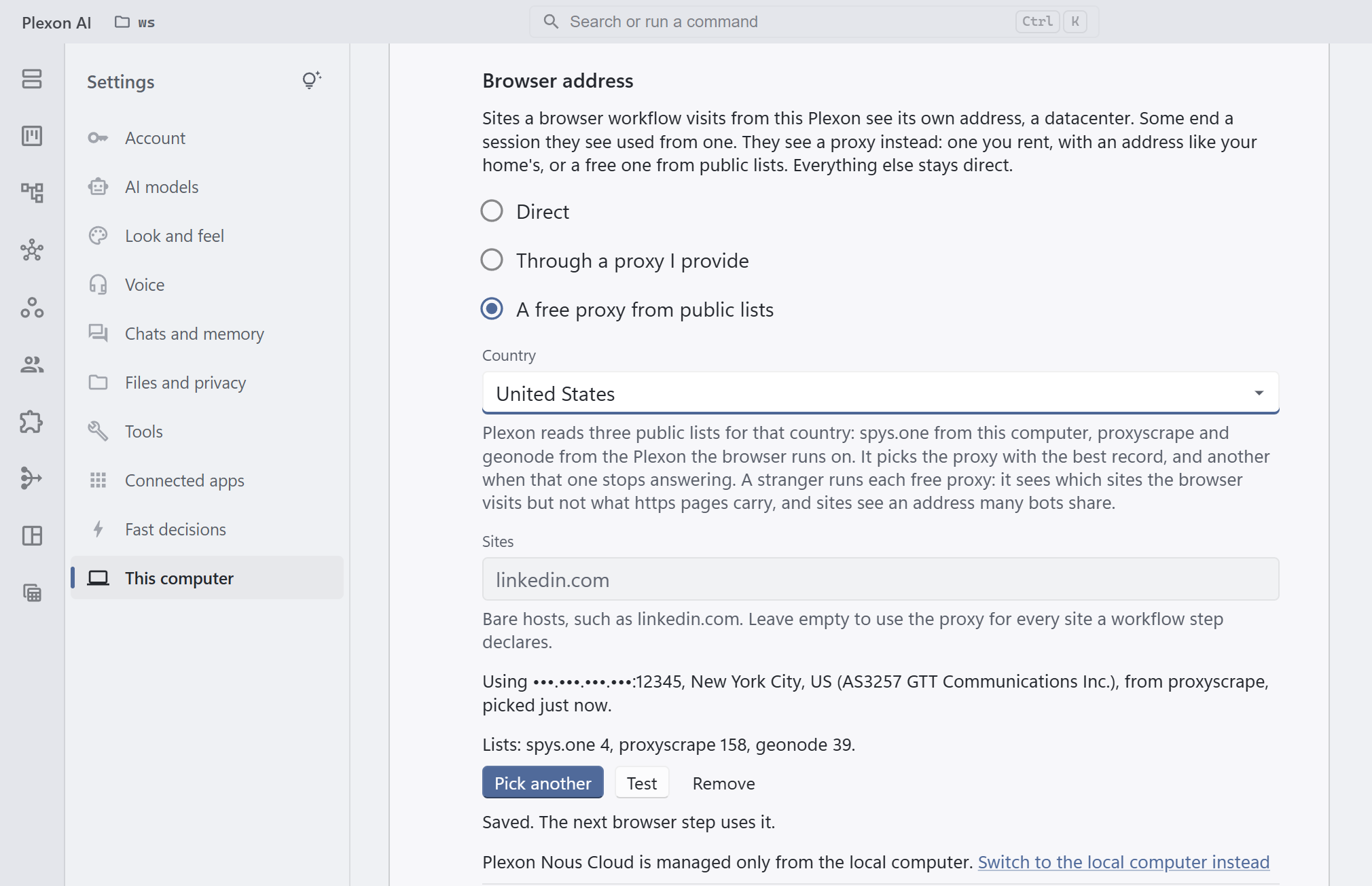Click the layout panels icon in left rail
The height and width of the screenshot is (886, 1372).
click(32, 535)
